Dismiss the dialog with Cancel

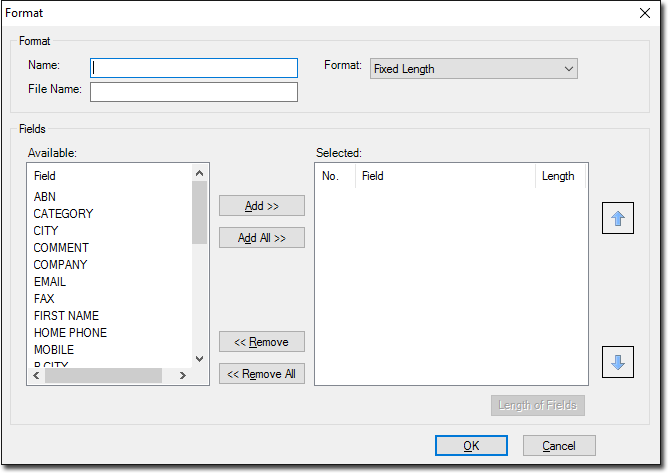click(x=558, y=445)
